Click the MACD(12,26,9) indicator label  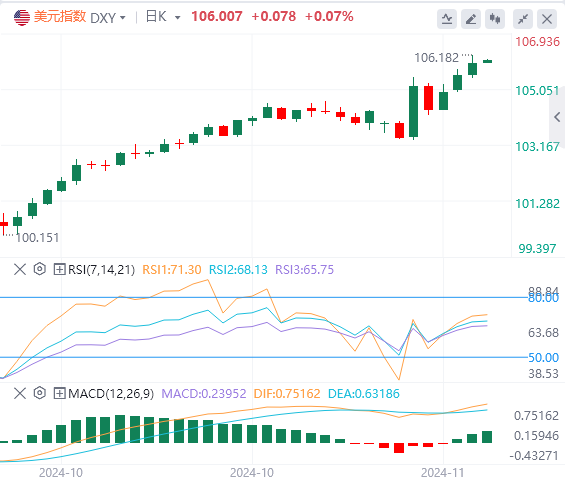pyautogui.click(x=111, y=393)
